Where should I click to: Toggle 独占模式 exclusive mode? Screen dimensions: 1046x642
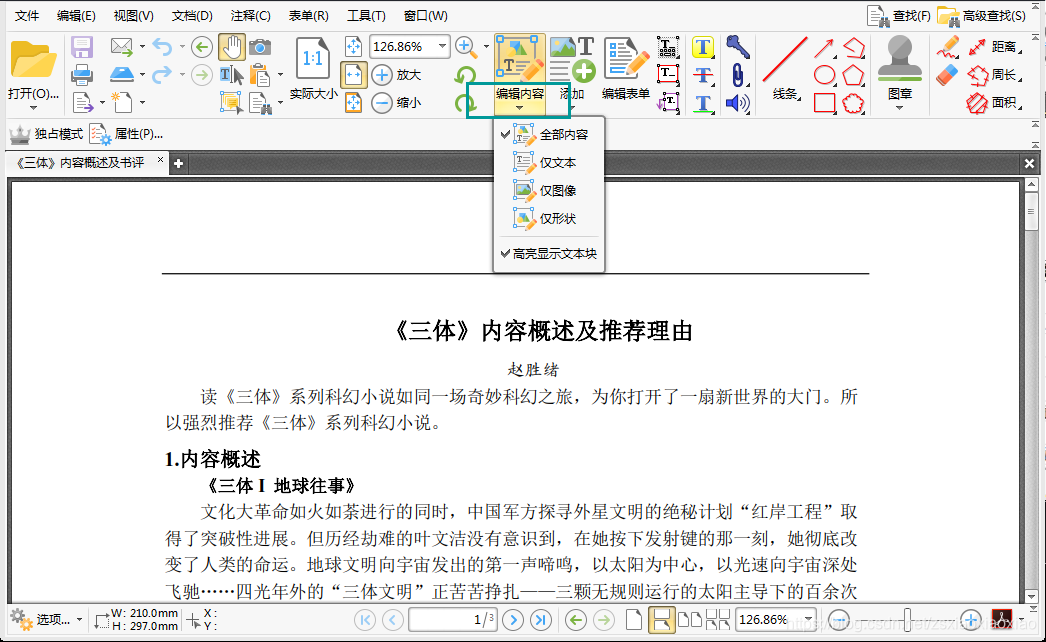tap(46, 134)
